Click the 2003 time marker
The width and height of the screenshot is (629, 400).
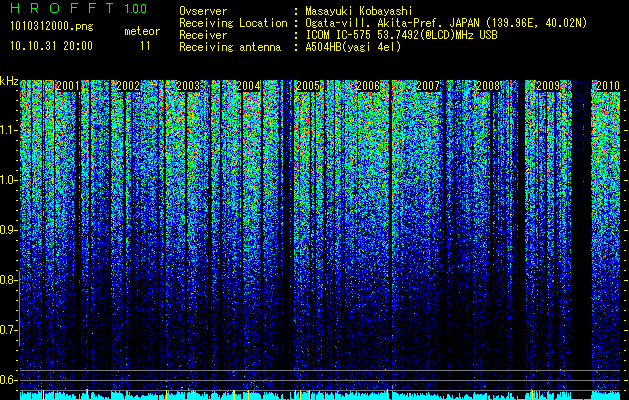pyautogui.click(x=188, y=86)
